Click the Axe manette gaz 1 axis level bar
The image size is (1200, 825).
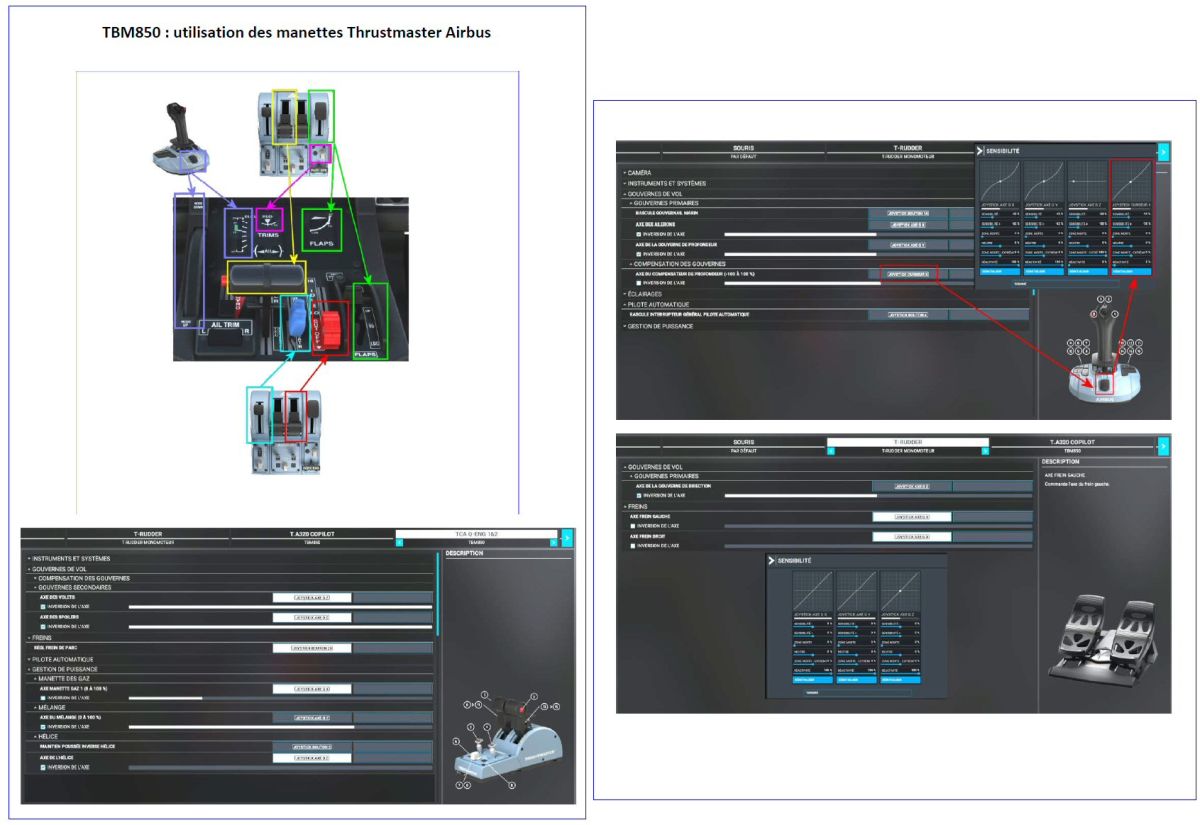(x=280, y=698)
